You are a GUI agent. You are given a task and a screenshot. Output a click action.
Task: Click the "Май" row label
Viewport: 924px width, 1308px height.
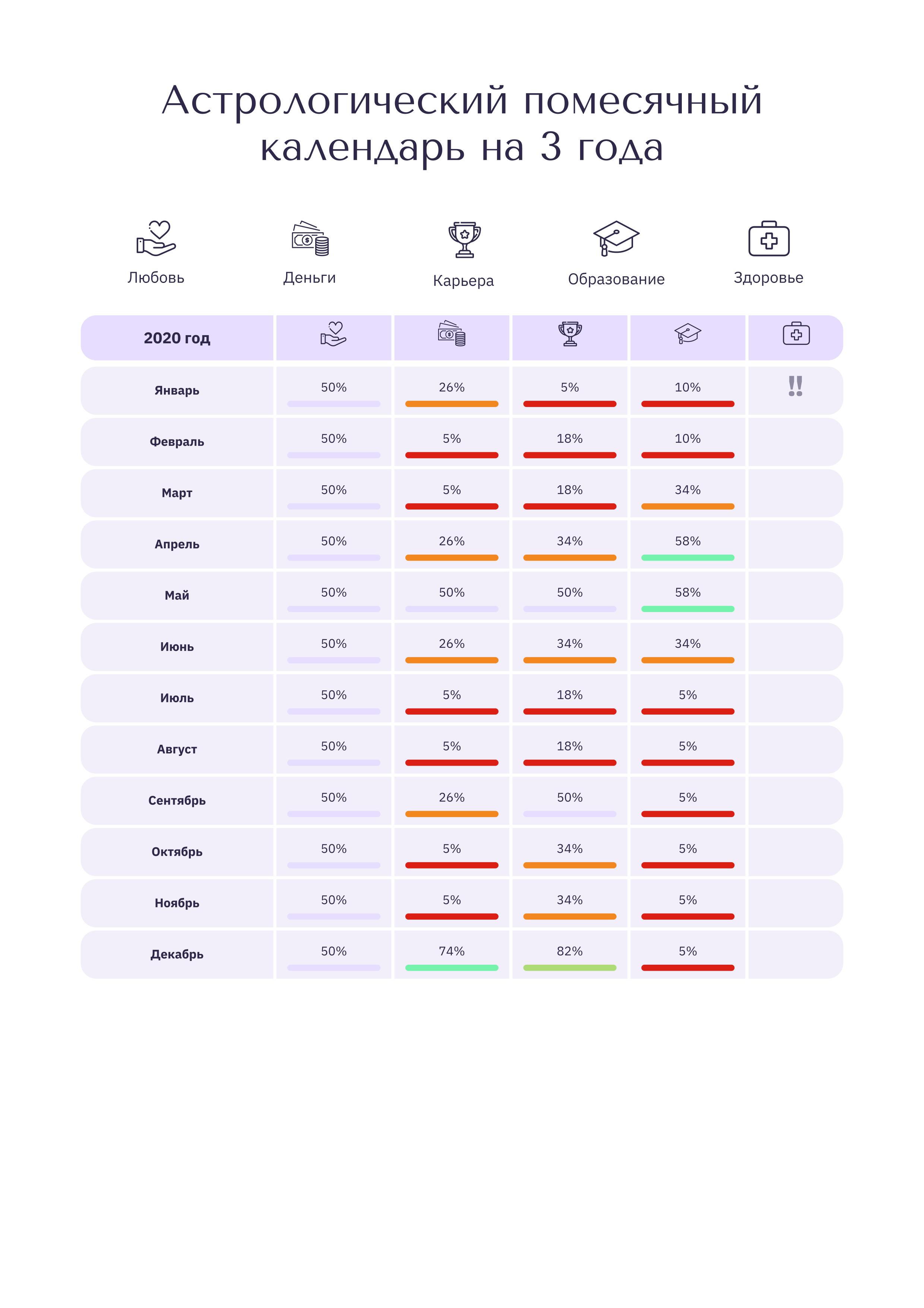point(177,595)
